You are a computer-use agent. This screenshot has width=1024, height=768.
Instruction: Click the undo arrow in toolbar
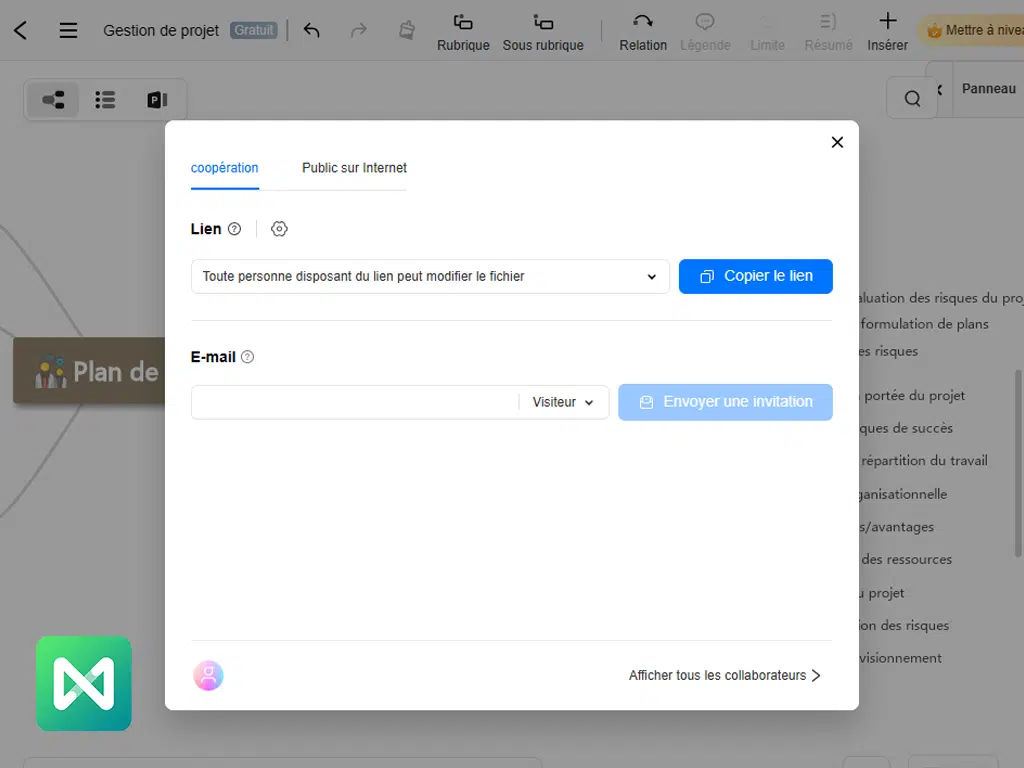point(311,30)
